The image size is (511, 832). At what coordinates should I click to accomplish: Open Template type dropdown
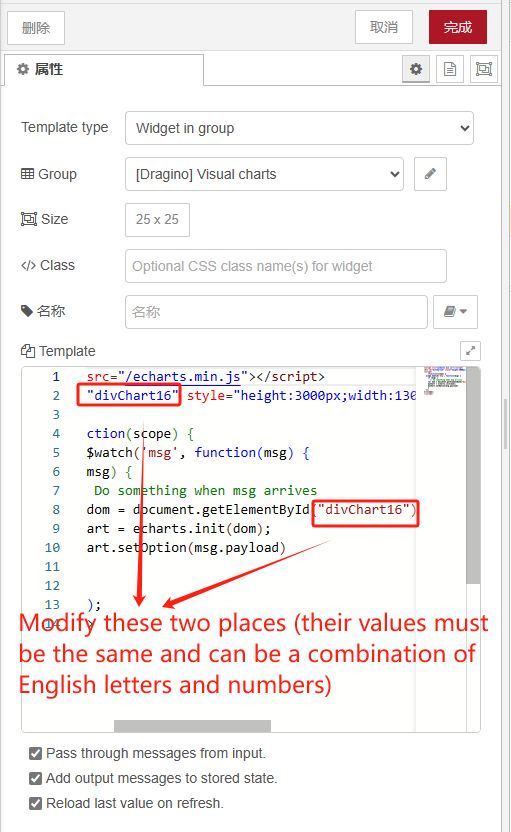pyautogui.click(x=299, y=128)
